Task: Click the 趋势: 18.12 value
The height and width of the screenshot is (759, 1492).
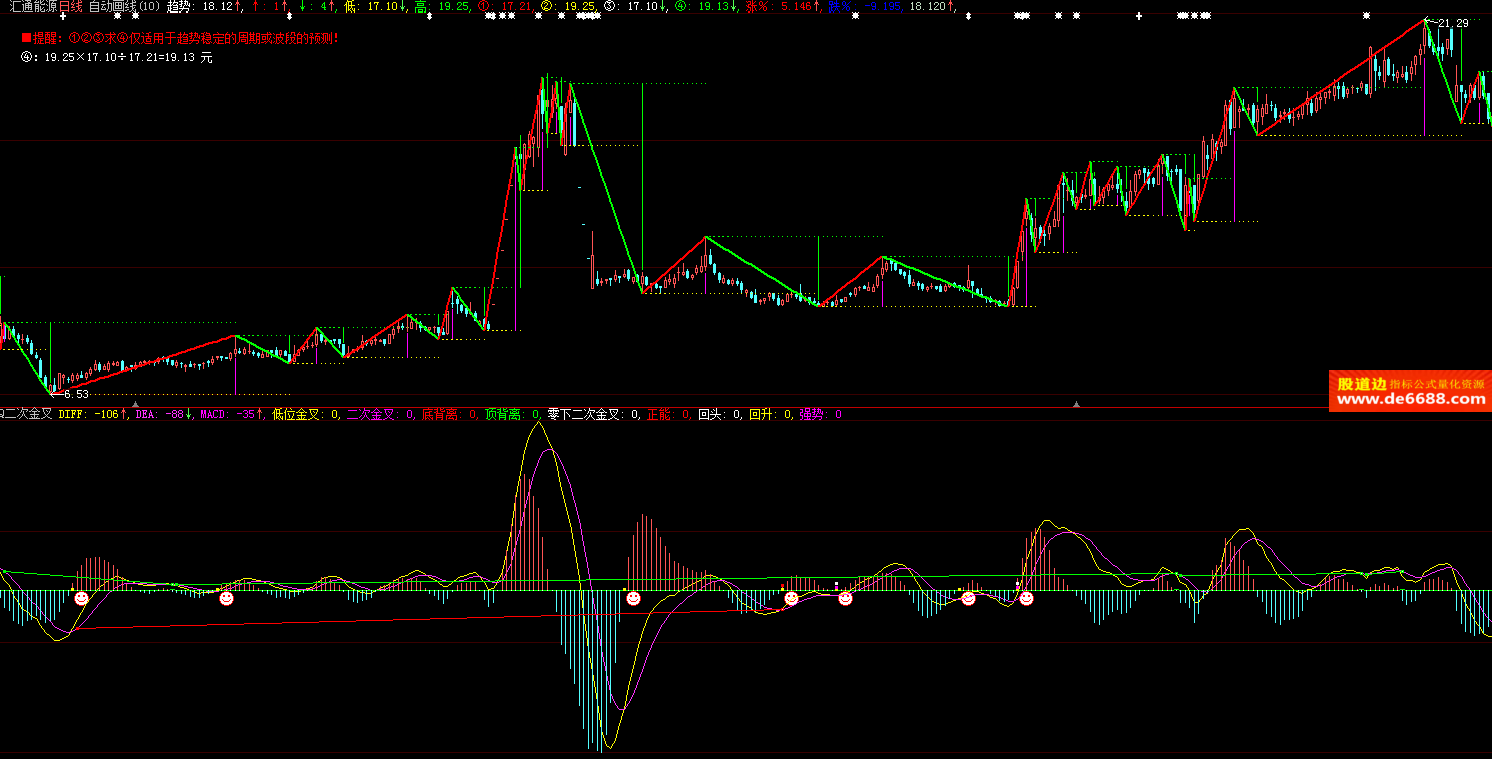Action: (x=204, y=7)
